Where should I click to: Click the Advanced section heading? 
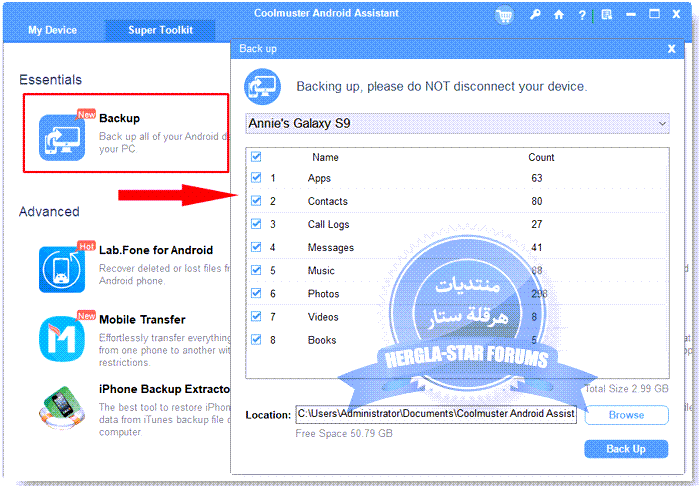tap(49, 212)
